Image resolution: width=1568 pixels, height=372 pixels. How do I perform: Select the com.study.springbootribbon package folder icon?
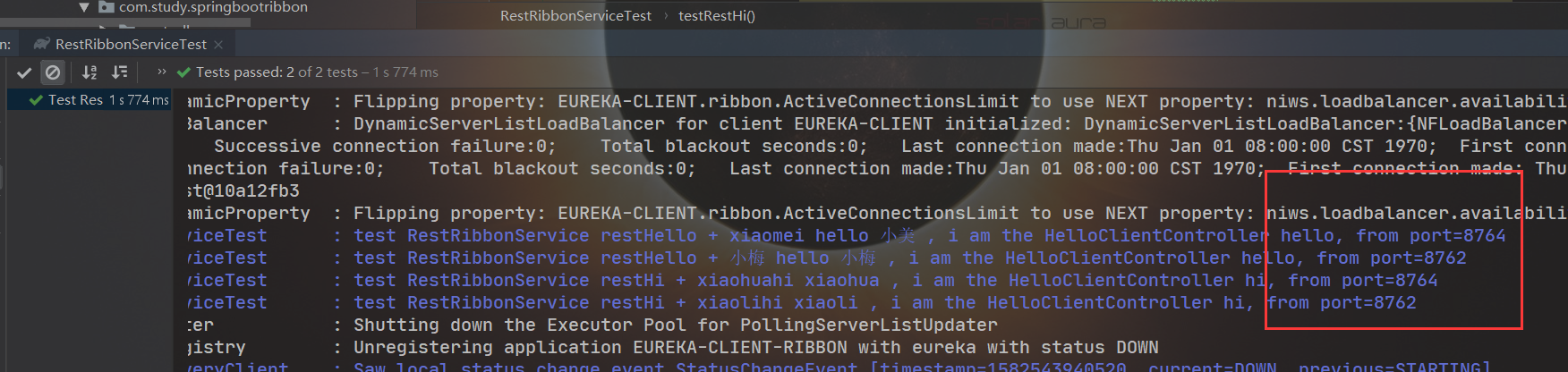tap(106, 7)
